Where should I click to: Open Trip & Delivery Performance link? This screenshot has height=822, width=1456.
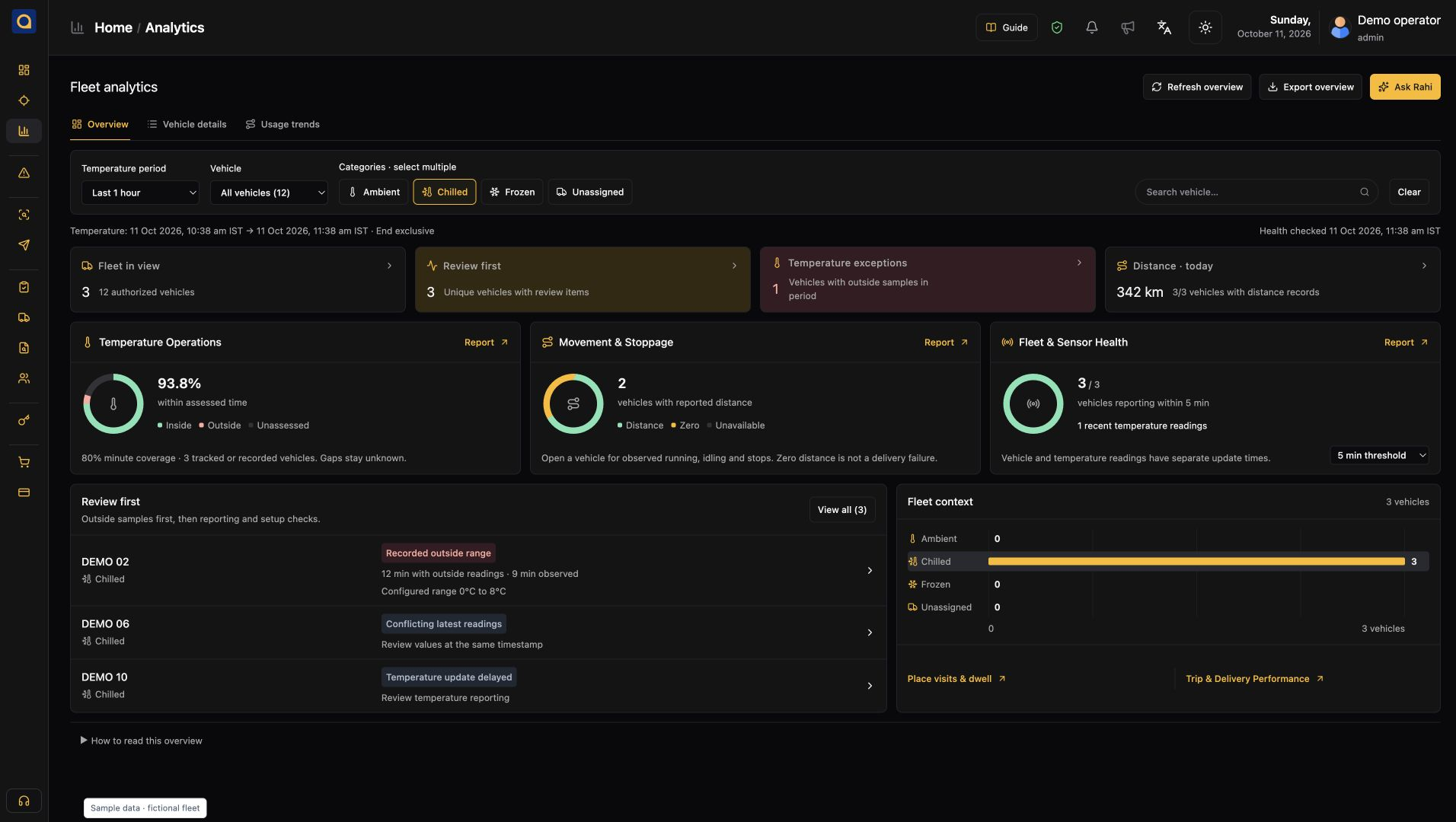tap(1255, 679)
